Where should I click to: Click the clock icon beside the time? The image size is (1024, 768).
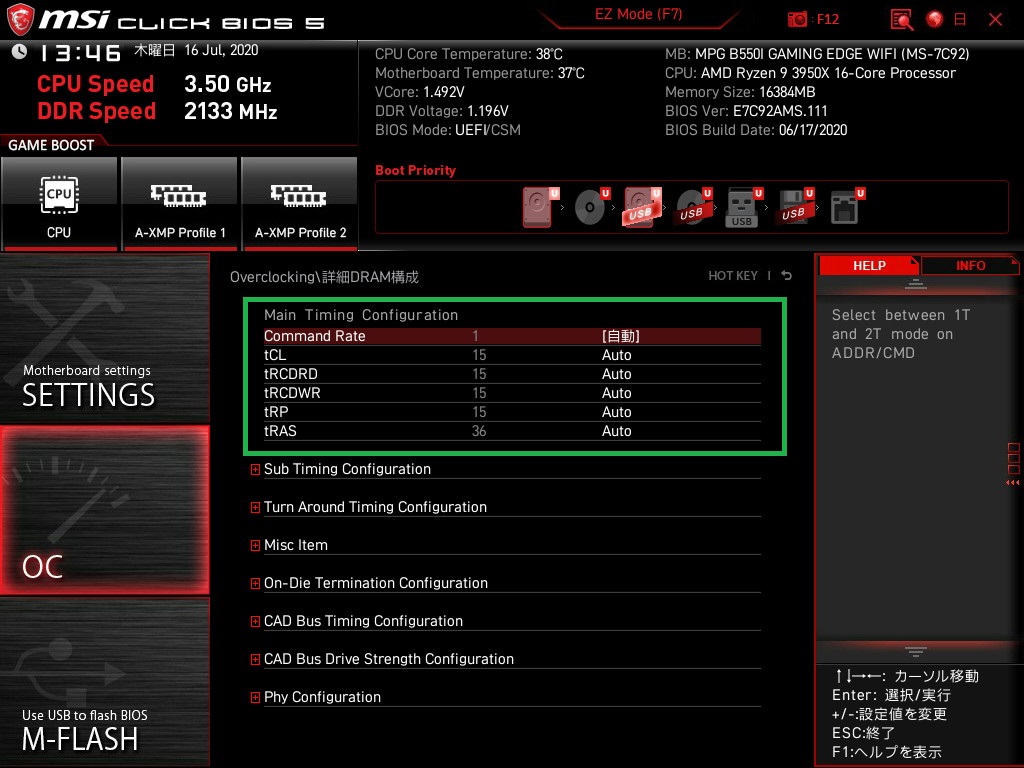click(x=20, y=51)
